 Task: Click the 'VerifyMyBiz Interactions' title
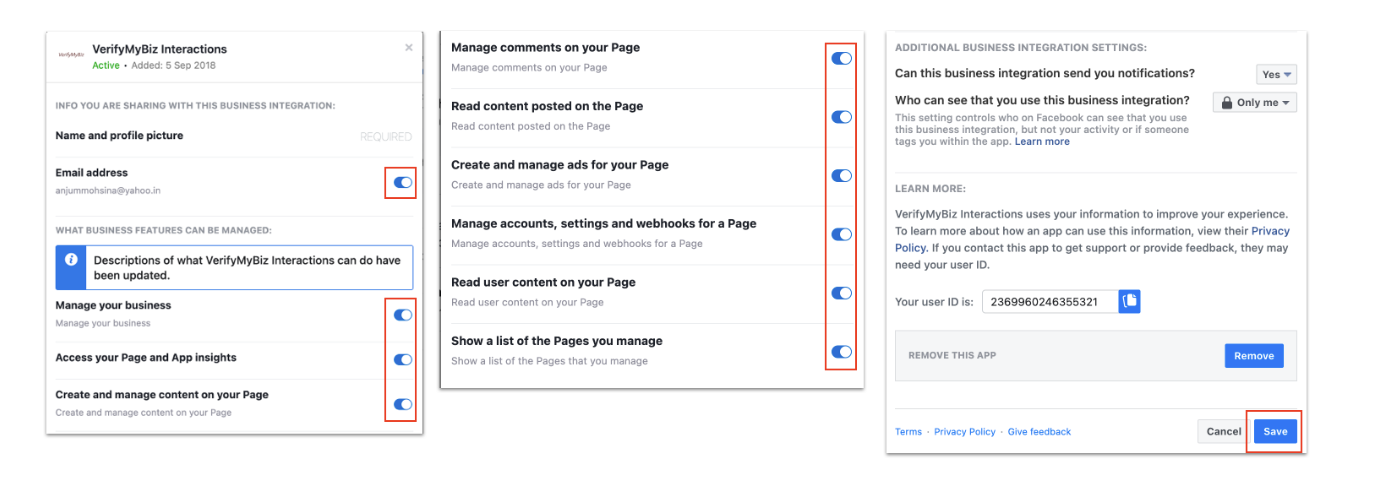pos(159,49)
